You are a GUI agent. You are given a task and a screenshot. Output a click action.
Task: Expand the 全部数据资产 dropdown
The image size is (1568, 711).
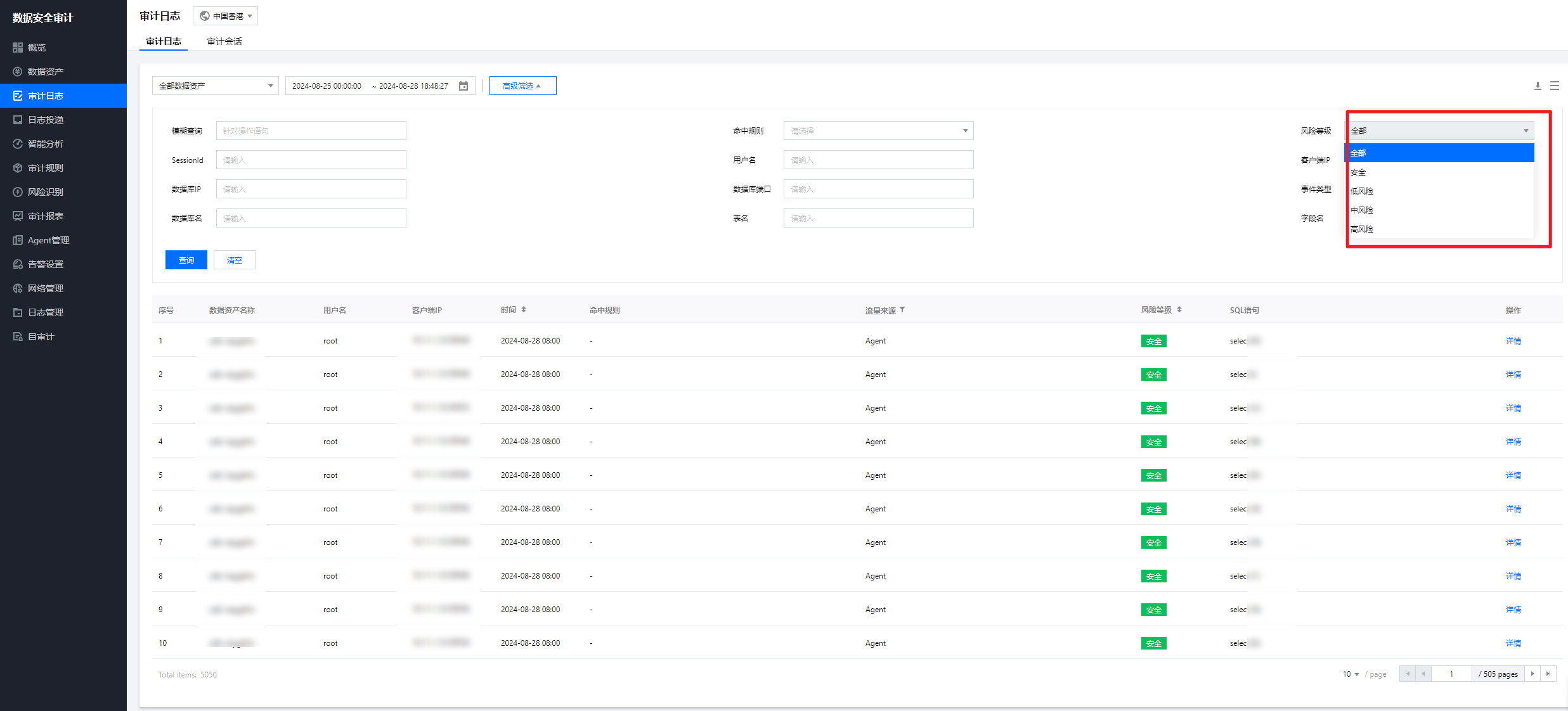pyautogui.click(x=215, y=86)
